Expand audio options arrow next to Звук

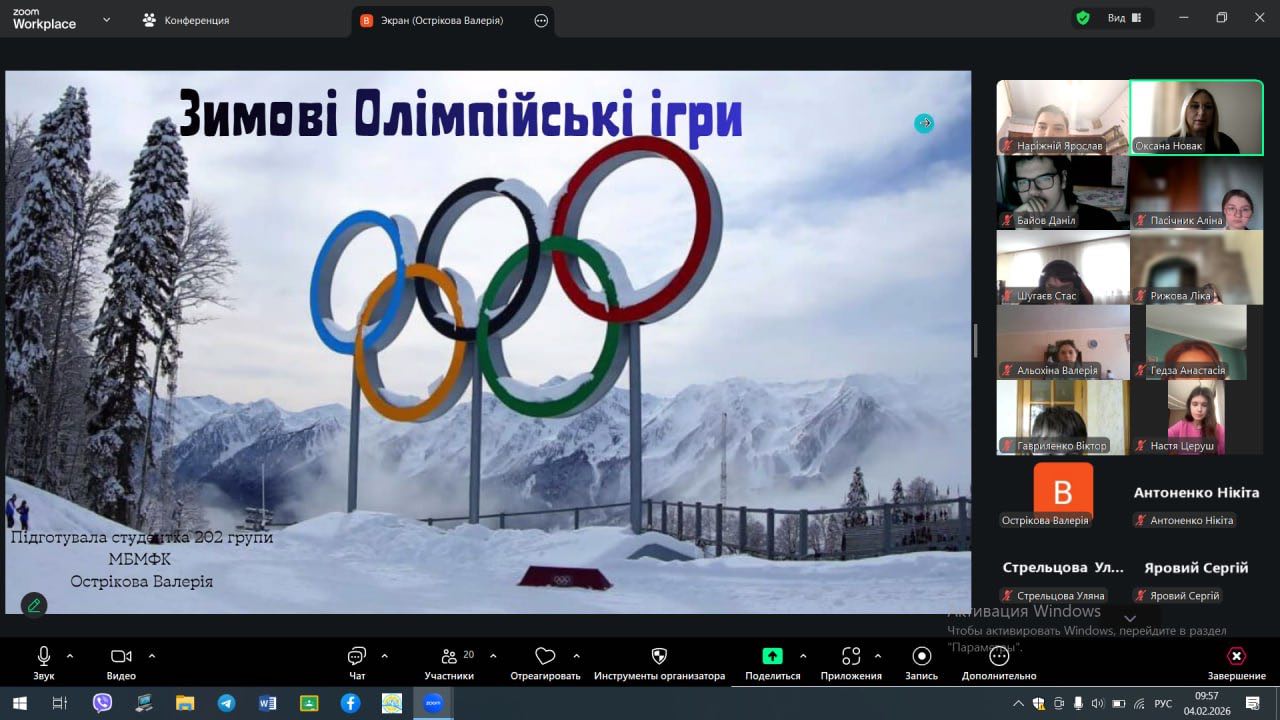[x=70, y=656]
